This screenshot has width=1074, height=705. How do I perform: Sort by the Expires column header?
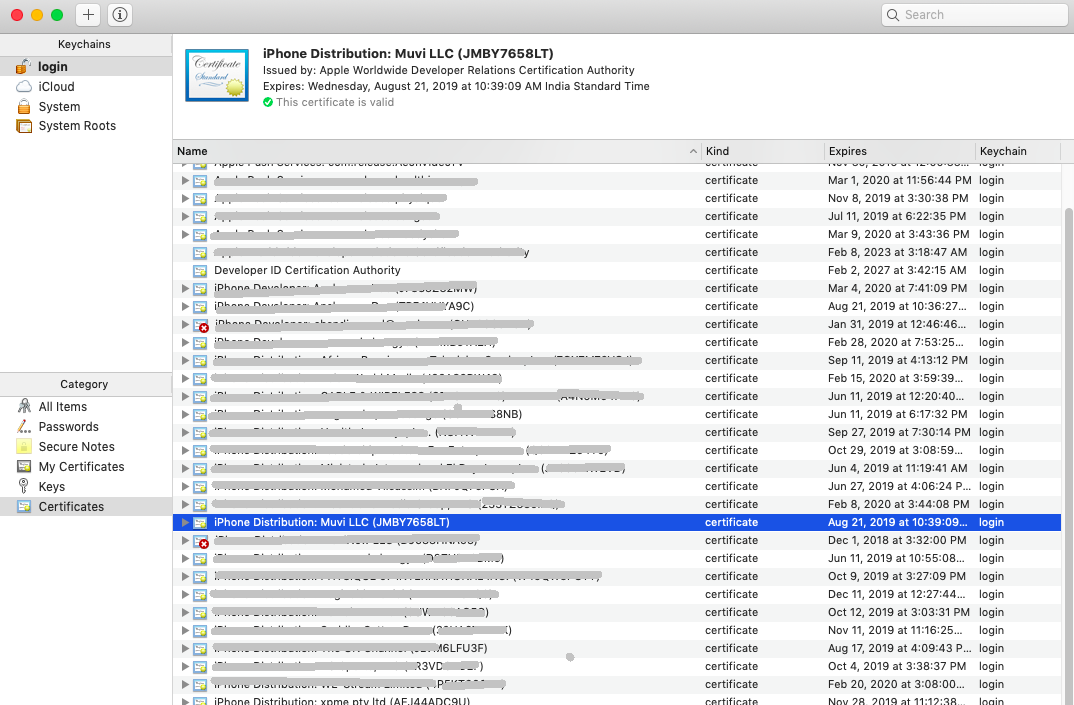[x=899, y=151]
